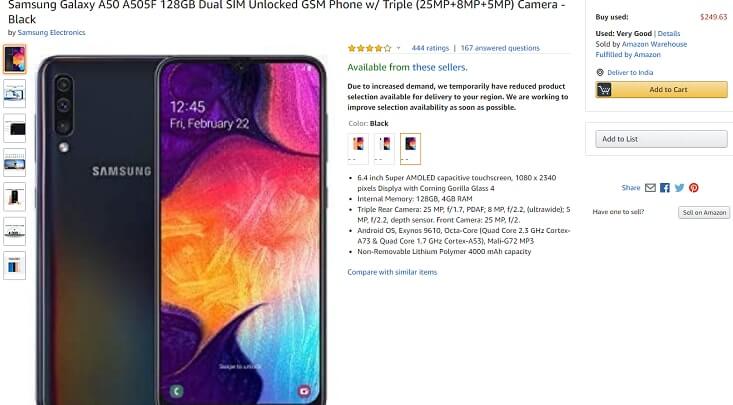Share product on Pinterest icon
The height and width of the screenshot is (405, 733).
(694, 188)
